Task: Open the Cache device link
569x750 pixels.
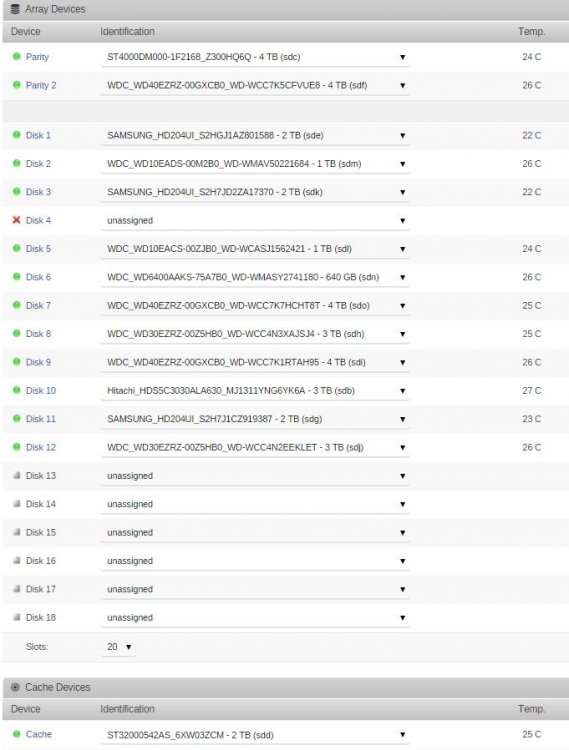Action: point(39,734)
